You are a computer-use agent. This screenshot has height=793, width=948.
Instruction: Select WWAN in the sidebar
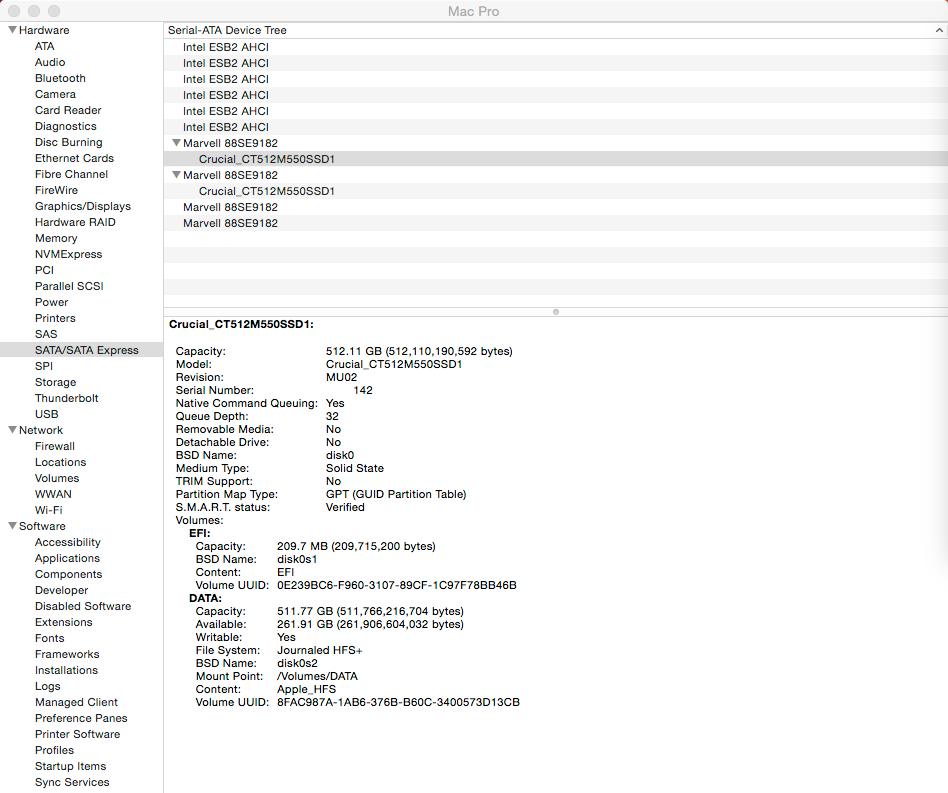click(53, 494)
